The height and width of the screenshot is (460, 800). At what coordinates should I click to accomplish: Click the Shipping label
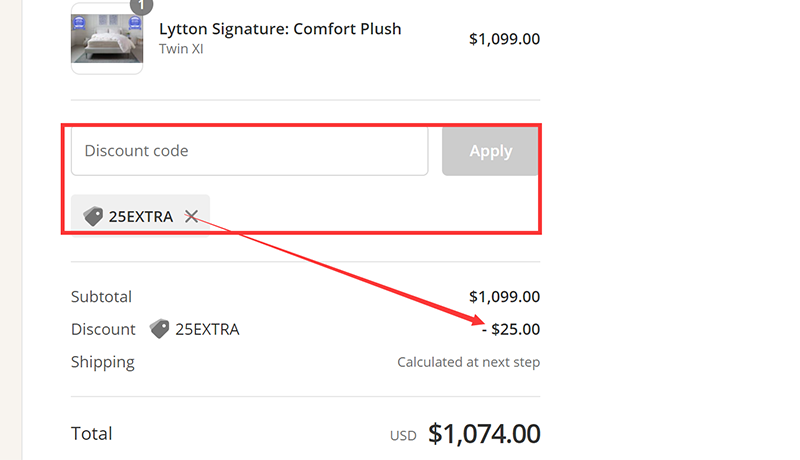tap(103, 362)
